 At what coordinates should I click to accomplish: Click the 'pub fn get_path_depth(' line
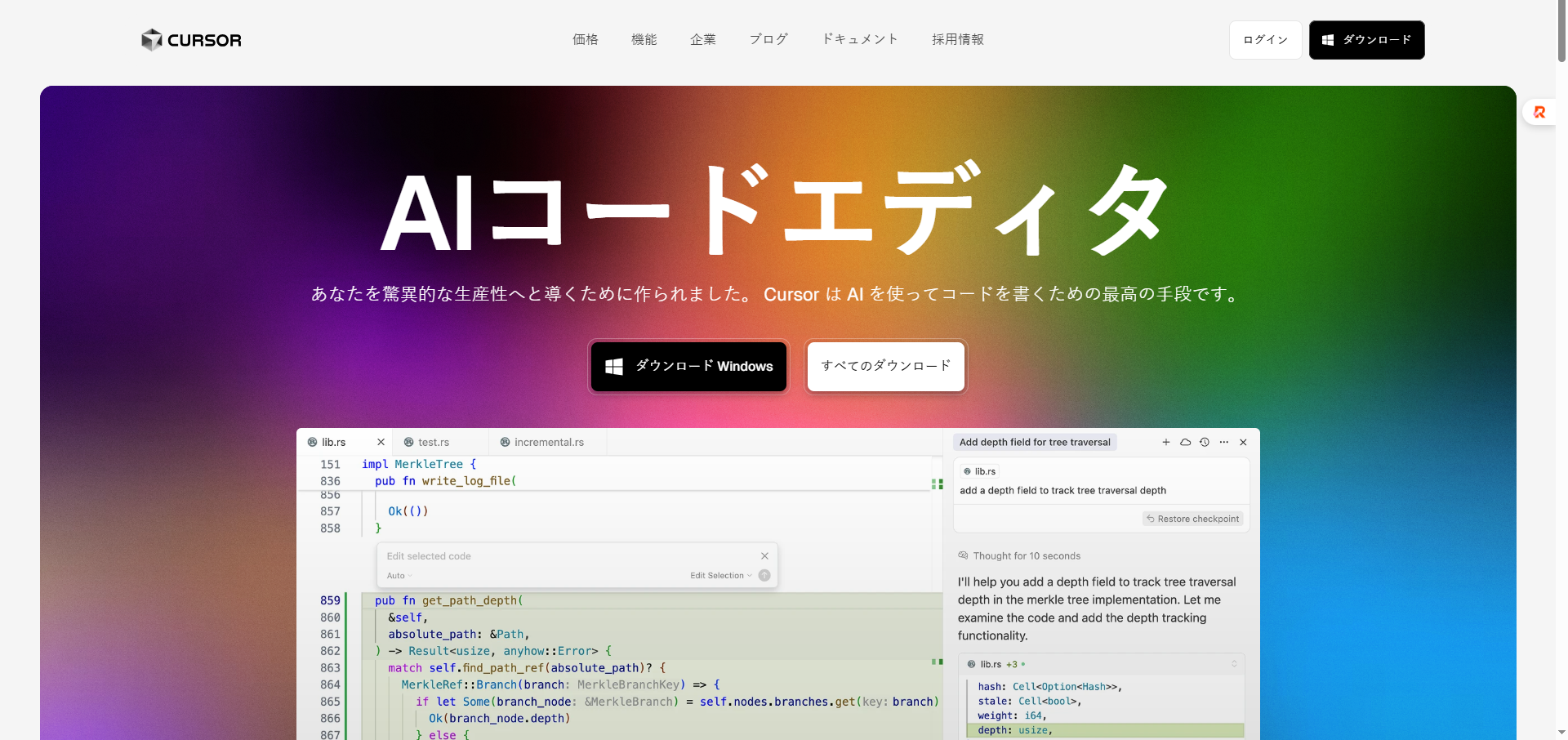[449, 600]
